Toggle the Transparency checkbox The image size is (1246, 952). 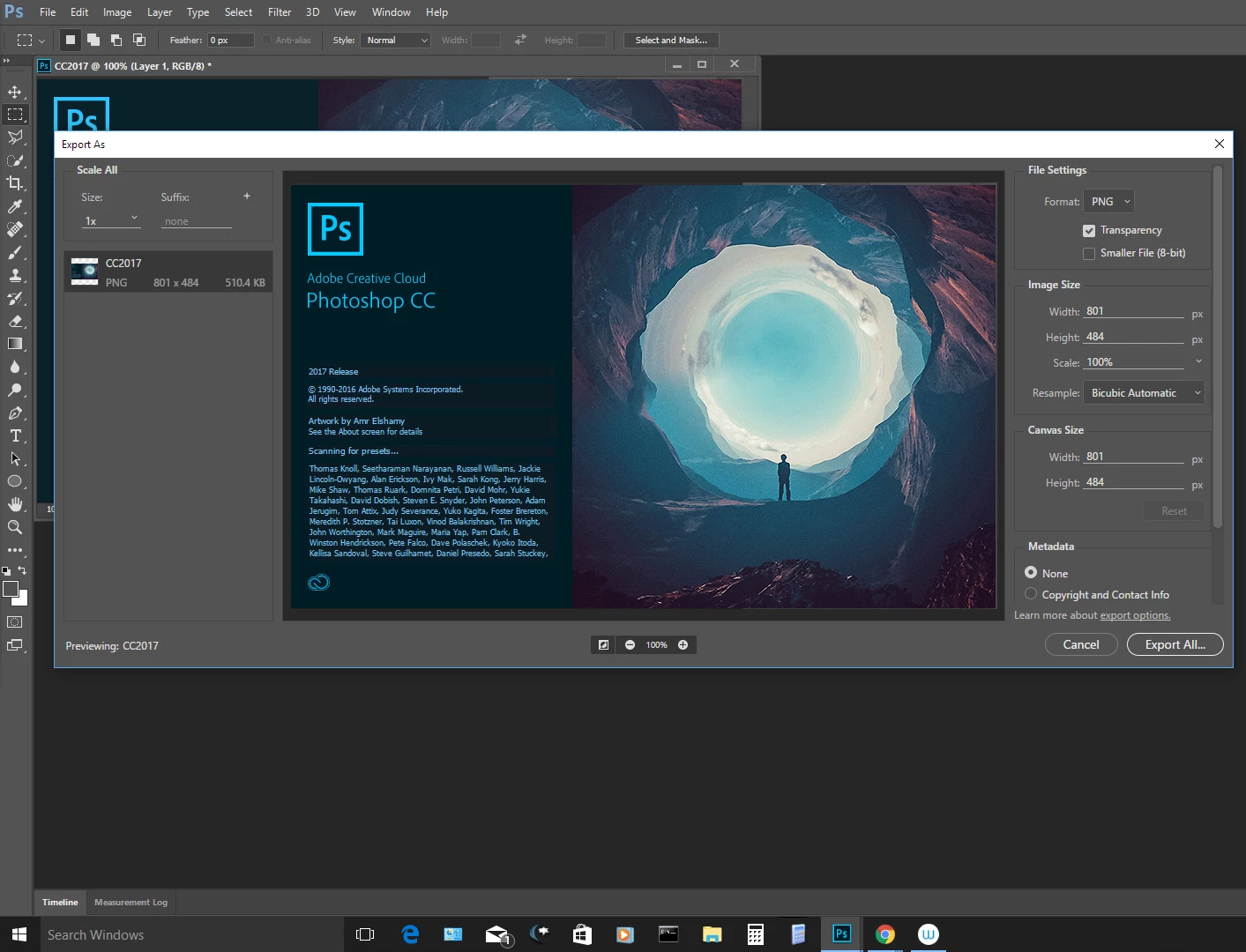(x=1089, y=231)
